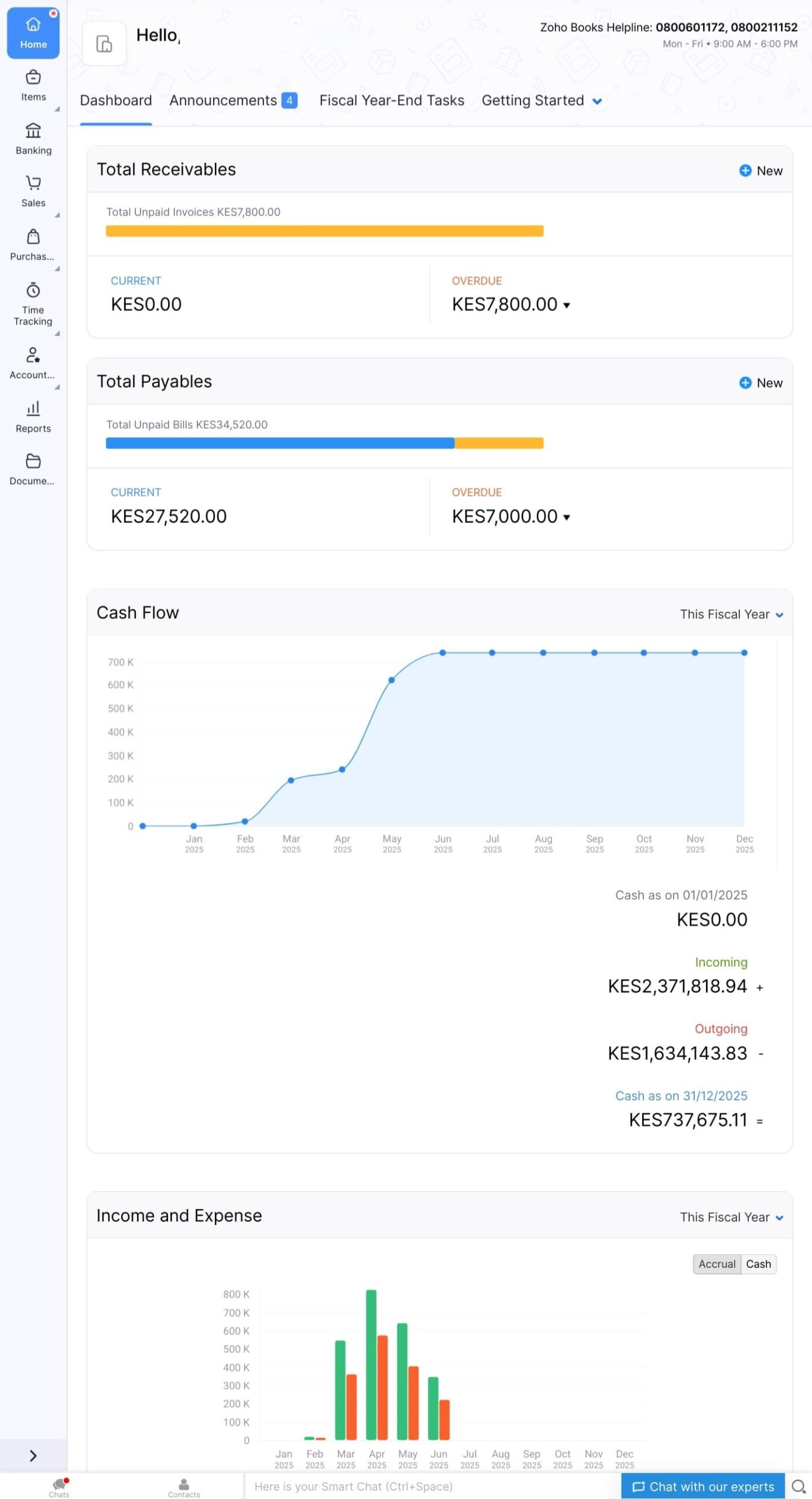This screenshot has height=1499, width=812.
Task: Expand the Accountant submenu triangle
Action: [x=57, y=387]
